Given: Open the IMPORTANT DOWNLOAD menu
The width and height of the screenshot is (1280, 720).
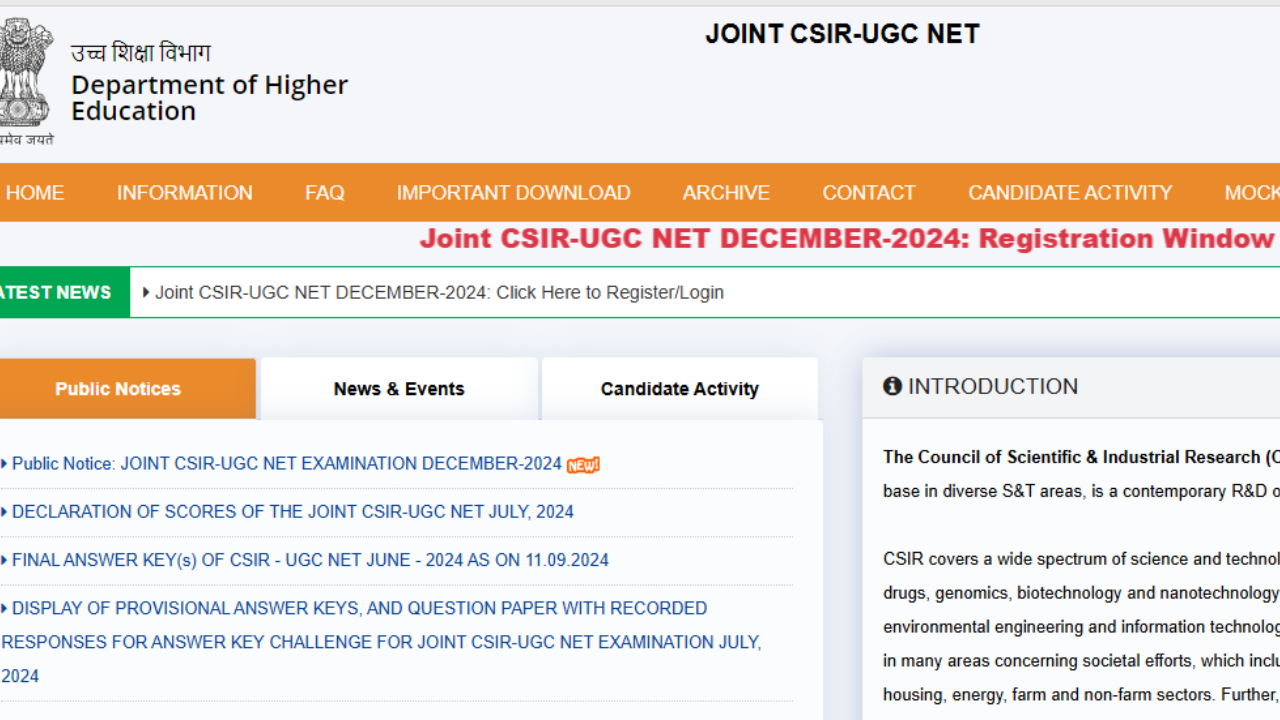Looking at the screenshot, I should (513, 192).
